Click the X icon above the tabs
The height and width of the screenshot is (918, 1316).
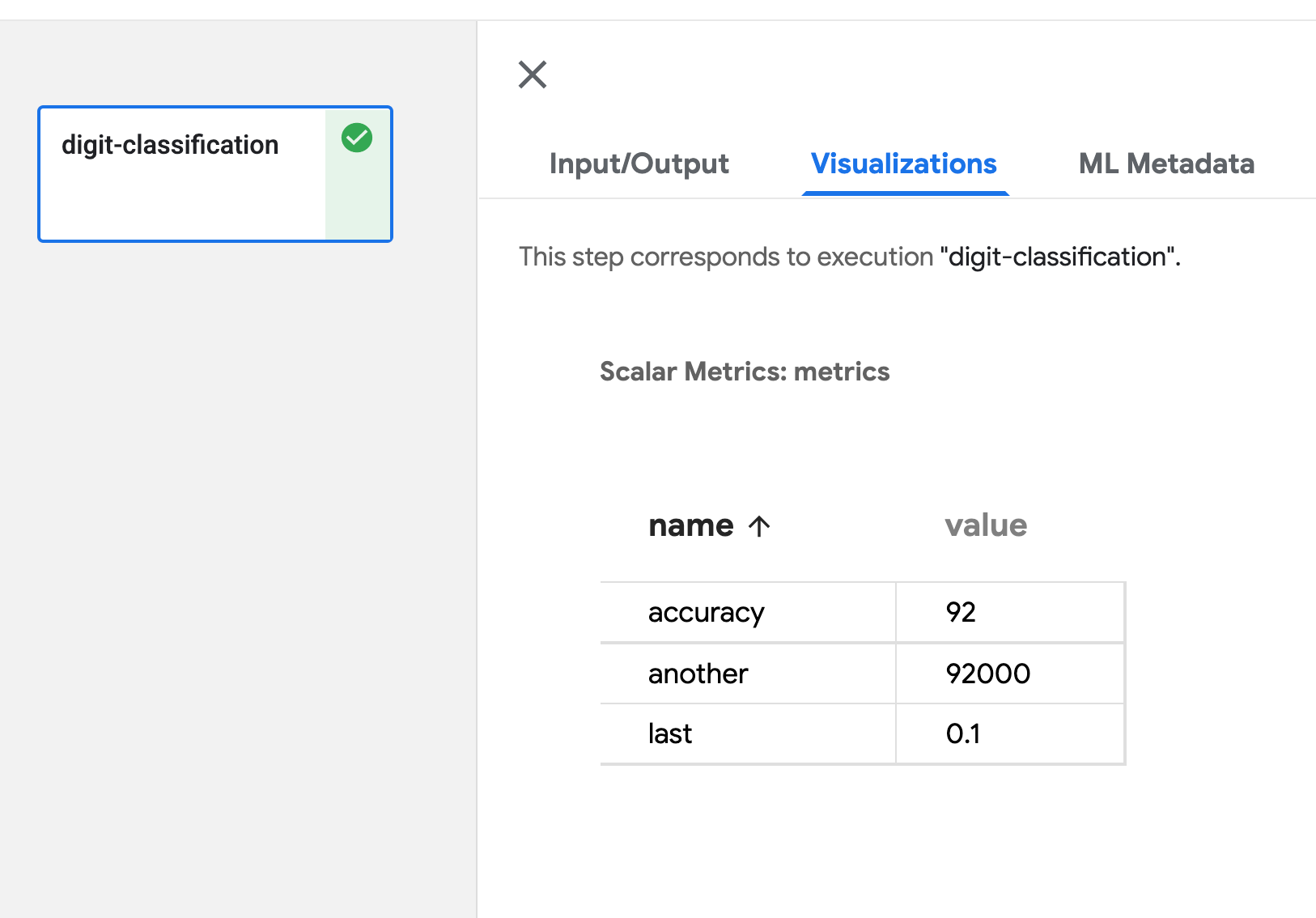coord(532,75)
